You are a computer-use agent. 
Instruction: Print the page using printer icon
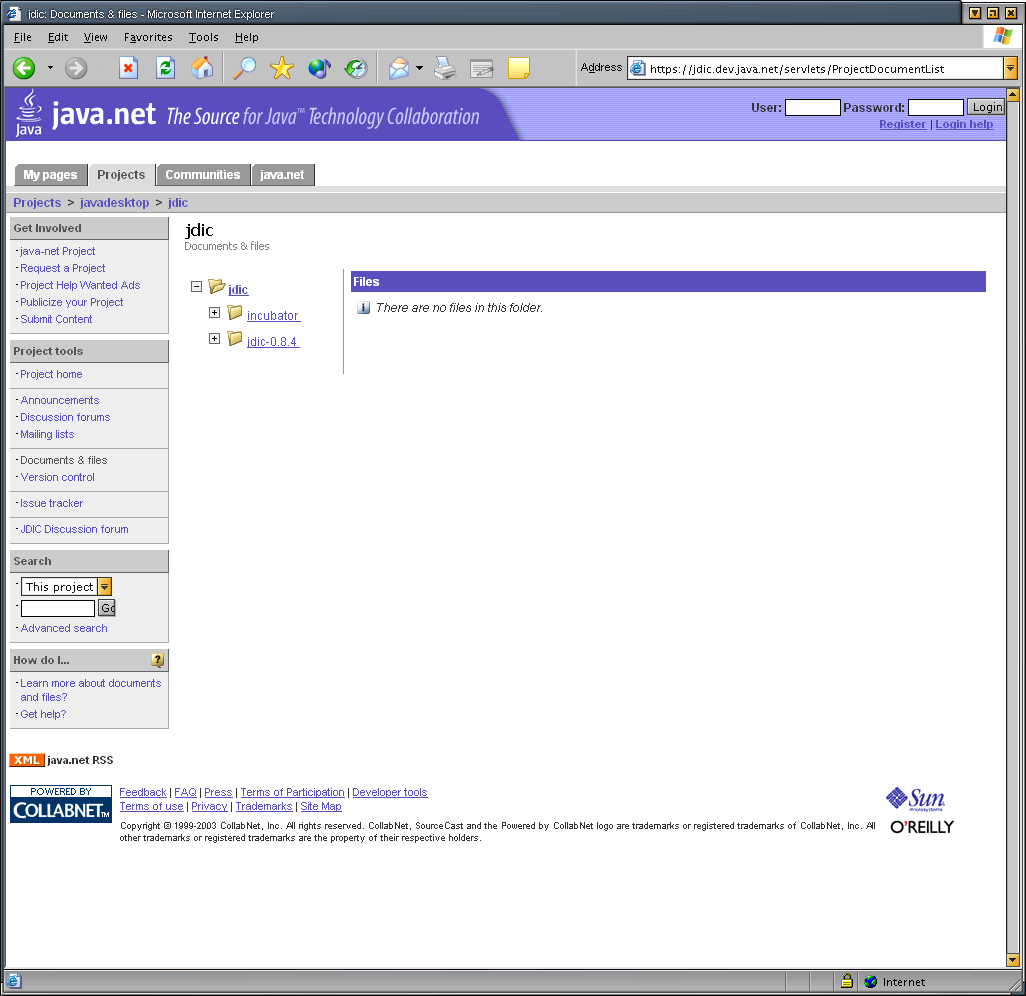click(x=445, y=68)
